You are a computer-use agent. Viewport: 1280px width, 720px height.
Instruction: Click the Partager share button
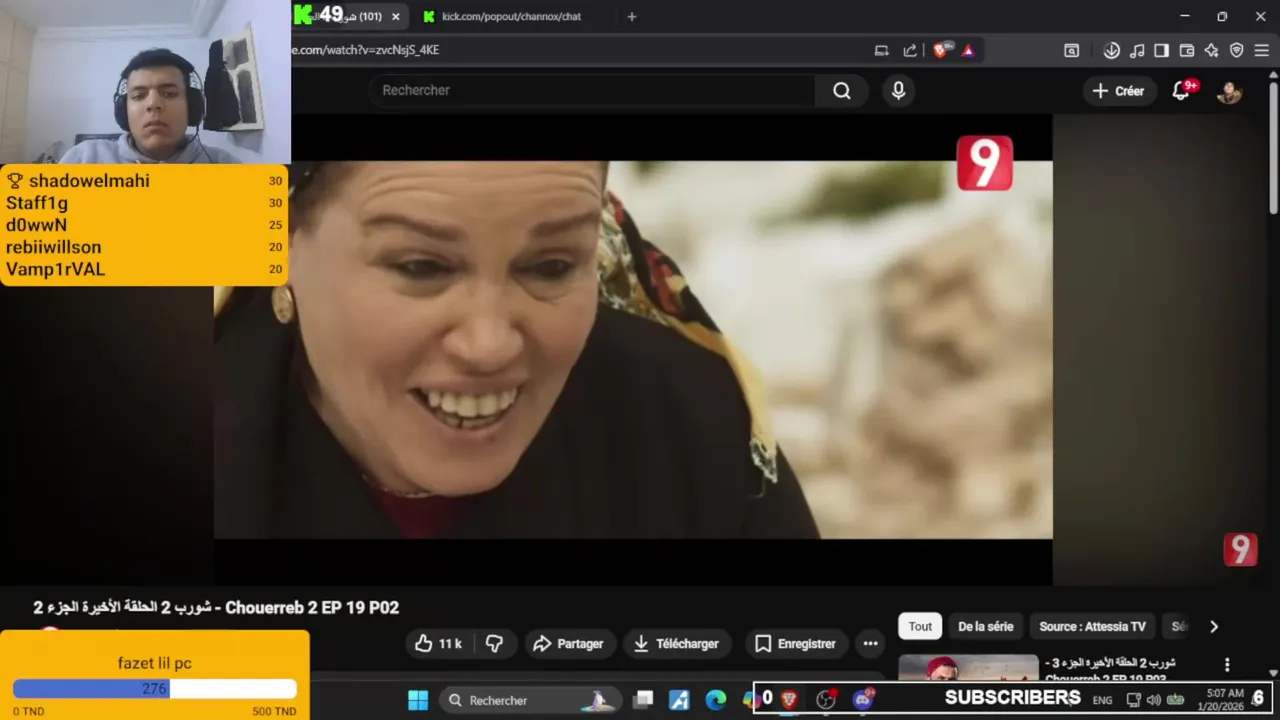(x=568, y=644)
